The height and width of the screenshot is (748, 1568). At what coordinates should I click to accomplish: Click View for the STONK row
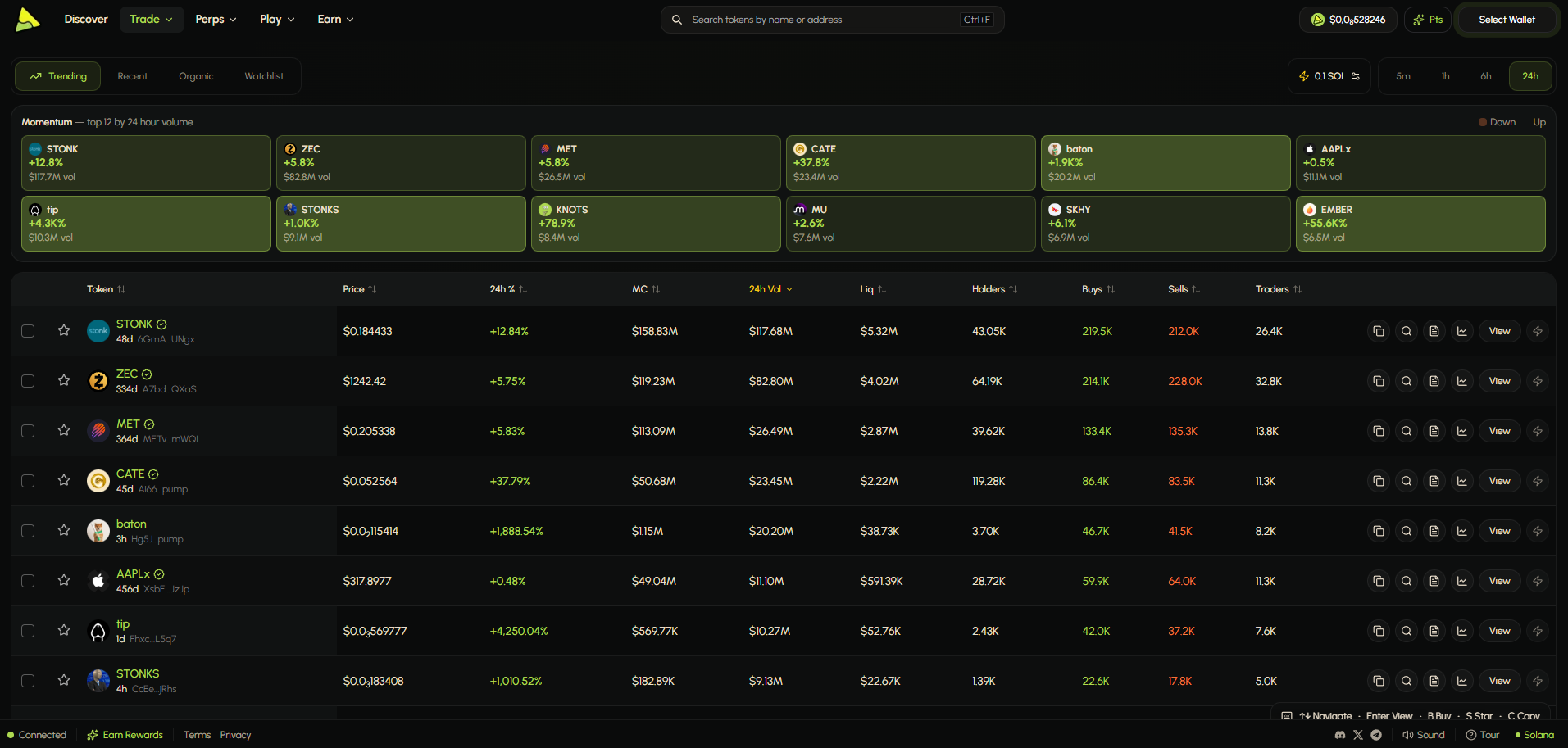click(x=1500, y=331)
